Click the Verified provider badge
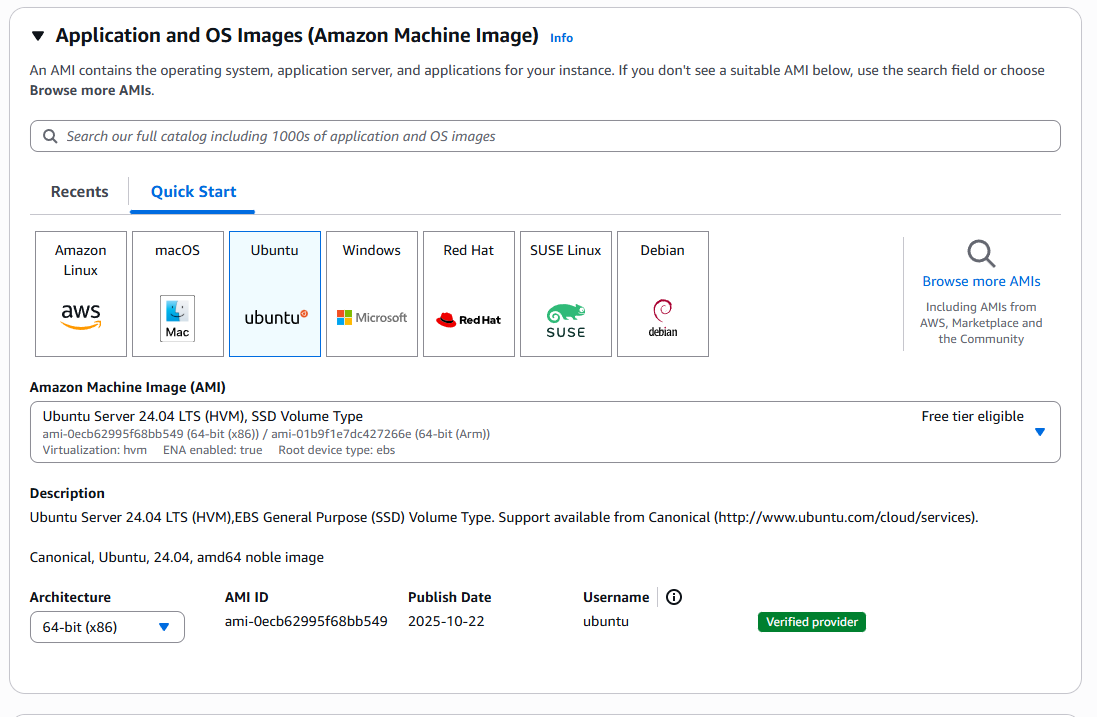 [812, 622]
